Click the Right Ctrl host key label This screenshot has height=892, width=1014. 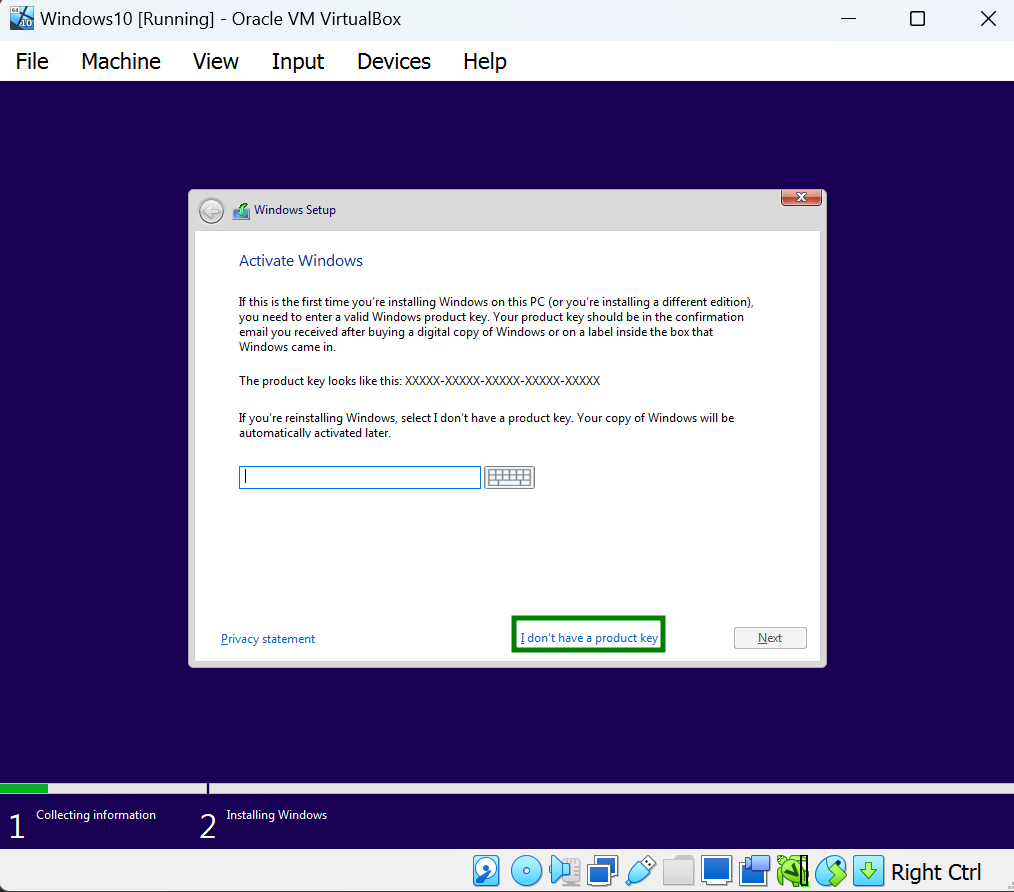coord(936,872)
